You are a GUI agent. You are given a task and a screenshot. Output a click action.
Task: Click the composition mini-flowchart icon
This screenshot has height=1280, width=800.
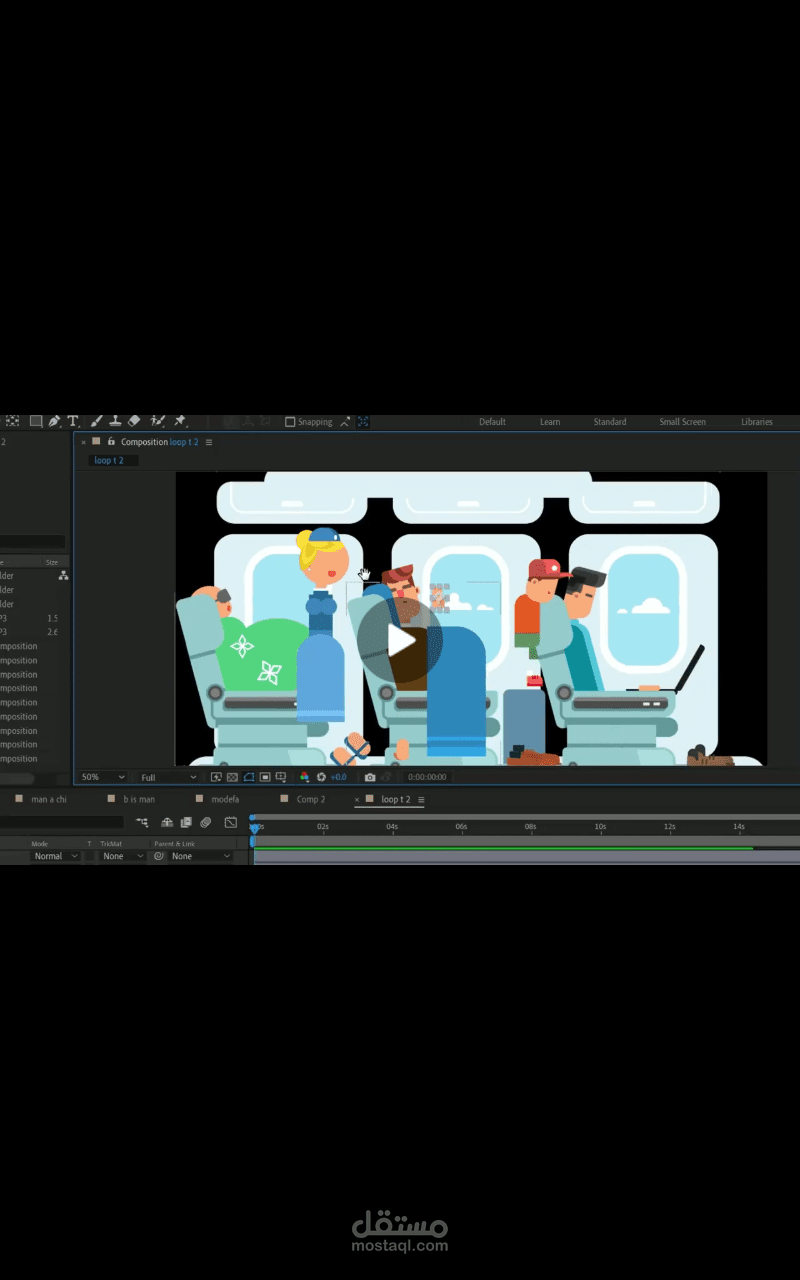[x=142, y=822]
